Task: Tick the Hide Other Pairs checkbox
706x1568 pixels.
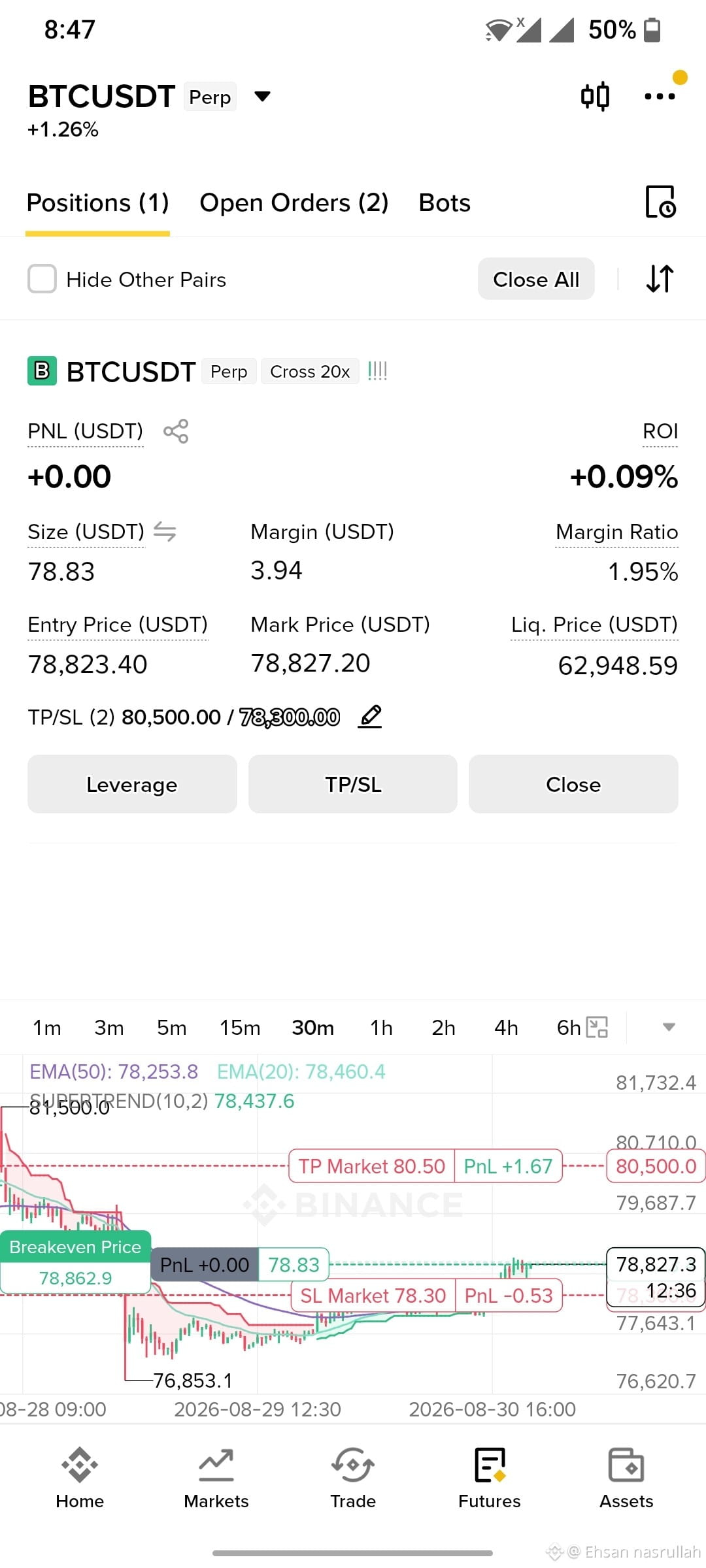Action: point(42,279)
